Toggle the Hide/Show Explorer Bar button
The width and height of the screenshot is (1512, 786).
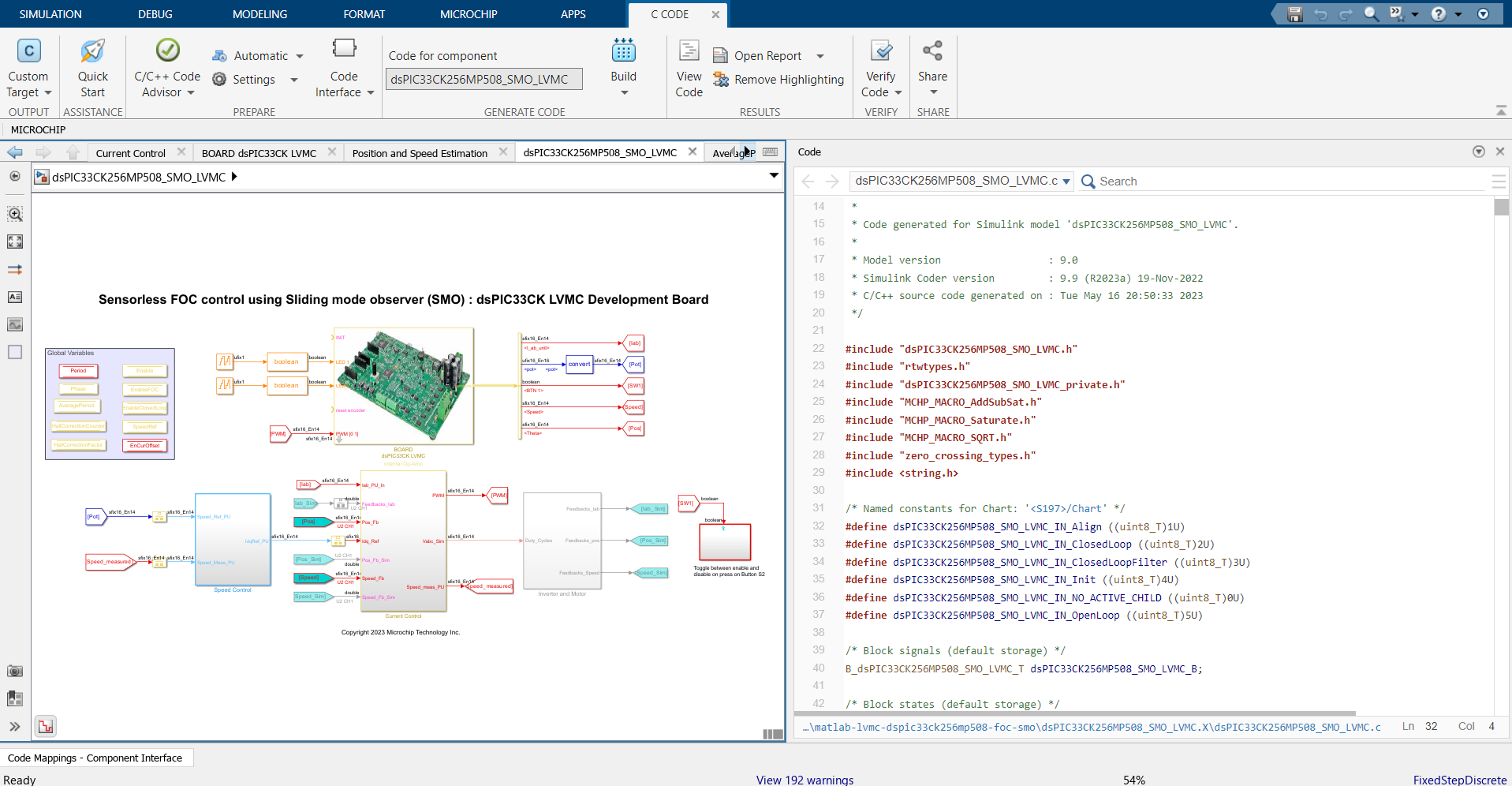tap(15, 176)
